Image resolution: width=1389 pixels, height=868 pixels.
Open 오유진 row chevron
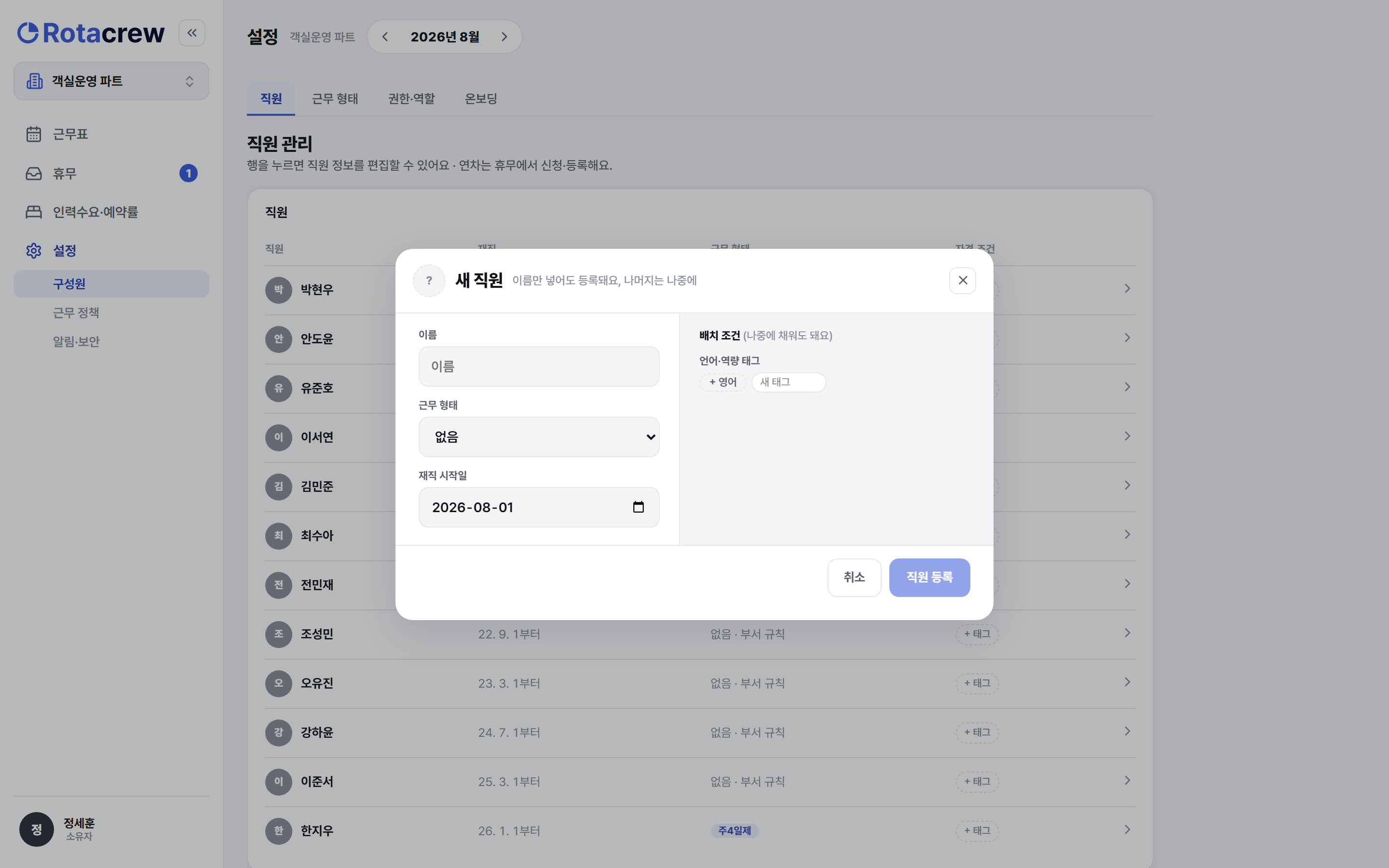[x=1127, y=682]
